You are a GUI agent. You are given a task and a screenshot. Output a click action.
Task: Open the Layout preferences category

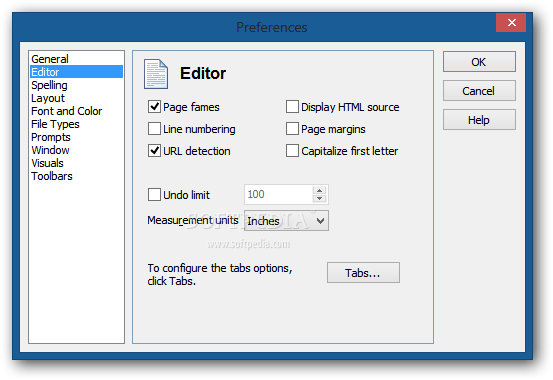(x=77, y=98)
